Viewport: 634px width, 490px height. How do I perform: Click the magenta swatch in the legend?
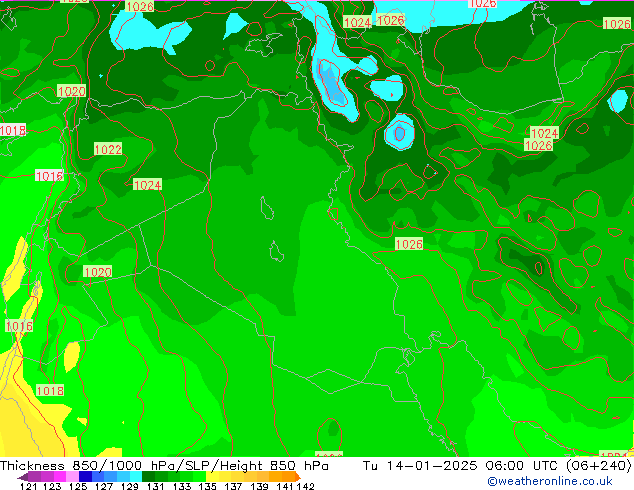tap(60, 477)
